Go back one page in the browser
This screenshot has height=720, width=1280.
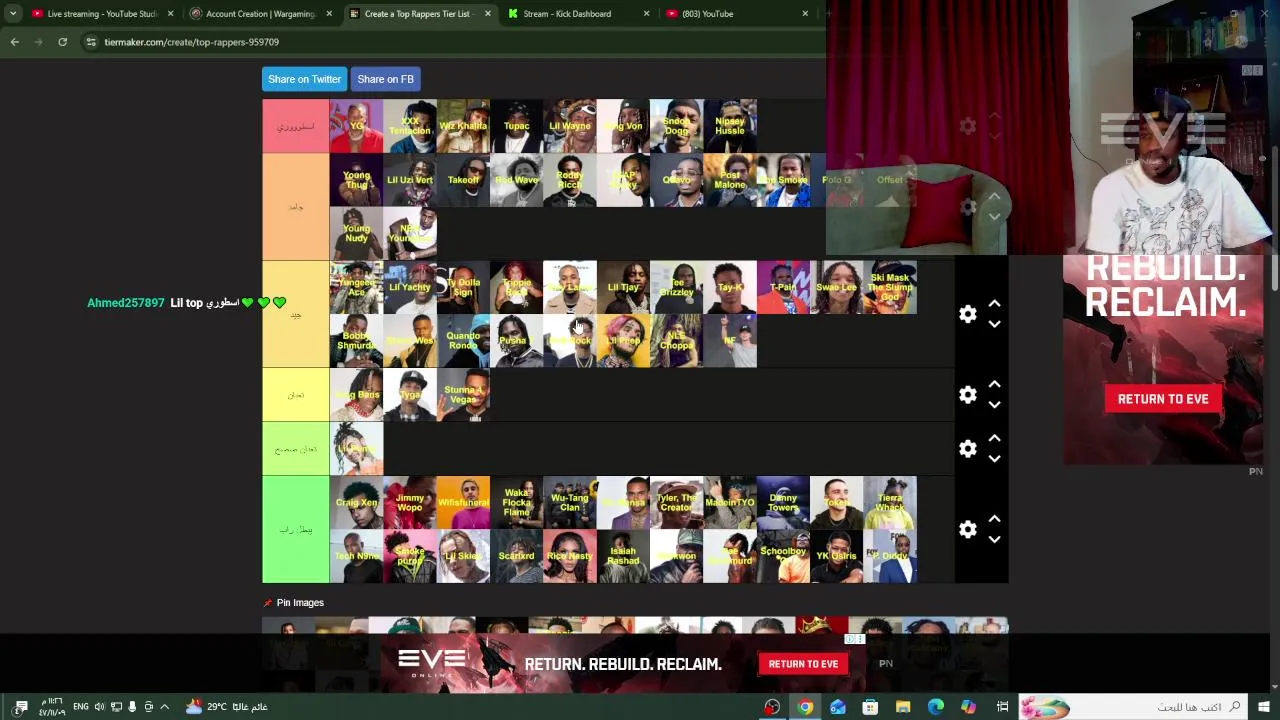point(14,42)
